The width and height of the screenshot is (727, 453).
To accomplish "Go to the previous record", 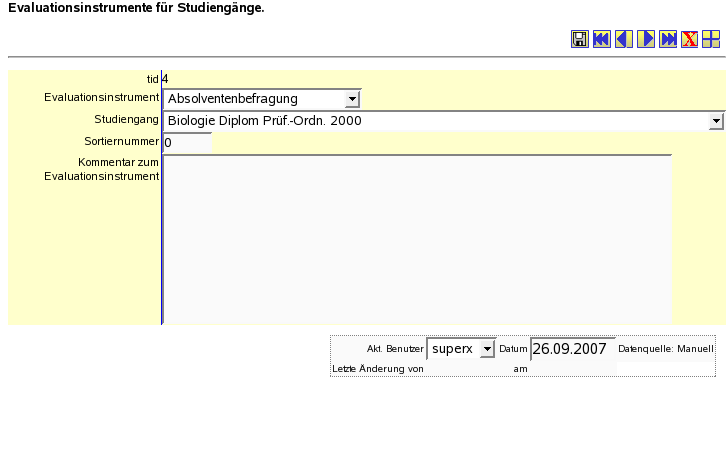I will click(623, 39).
